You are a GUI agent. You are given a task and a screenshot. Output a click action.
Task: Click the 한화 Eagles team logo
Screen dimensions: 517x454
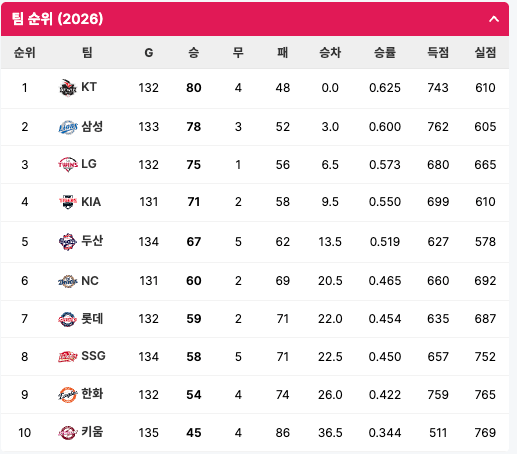tap(68, 395)
